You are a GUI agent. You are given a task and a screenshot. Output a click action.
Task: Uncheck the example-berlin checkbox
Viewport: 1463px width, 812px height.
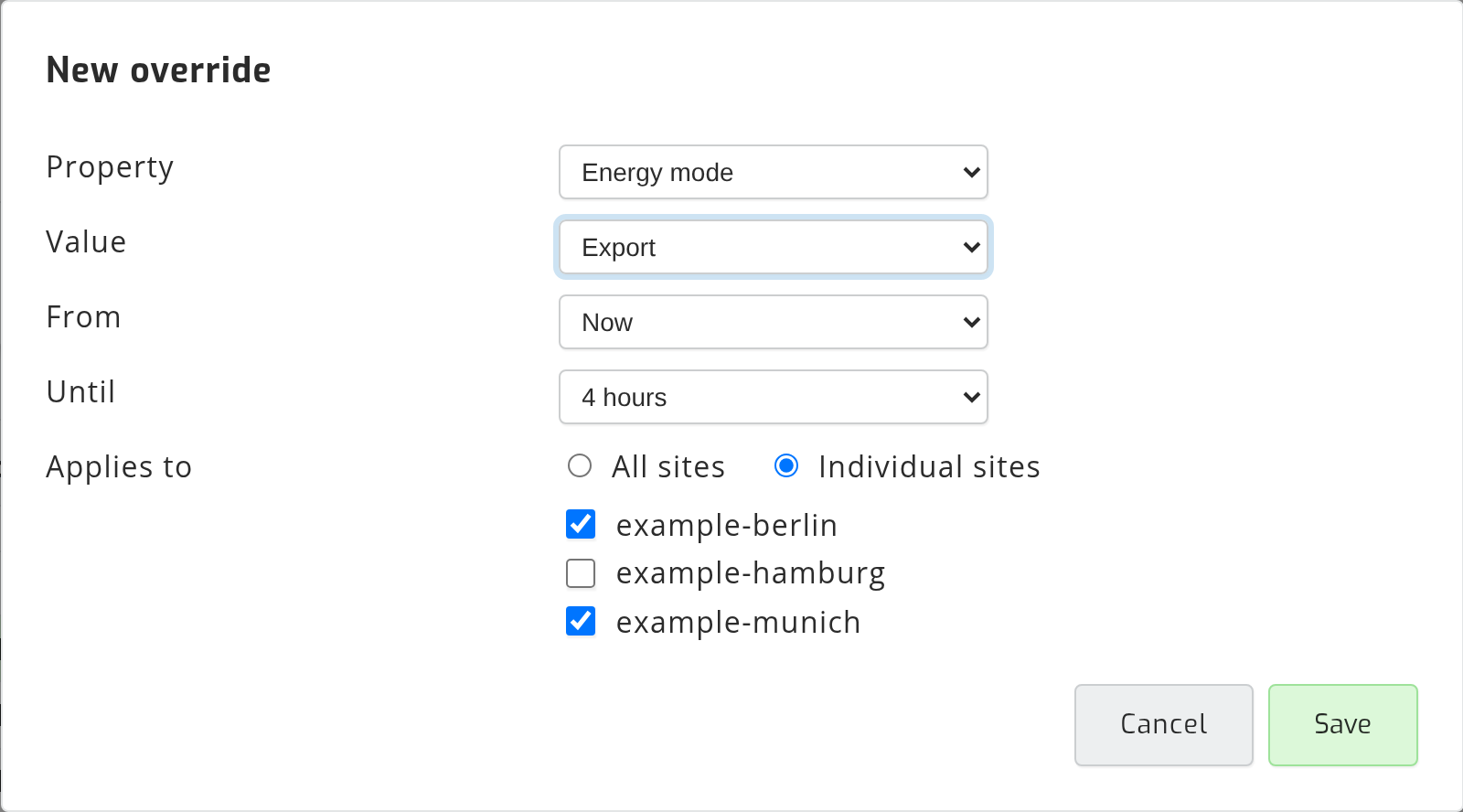point(581,524)
